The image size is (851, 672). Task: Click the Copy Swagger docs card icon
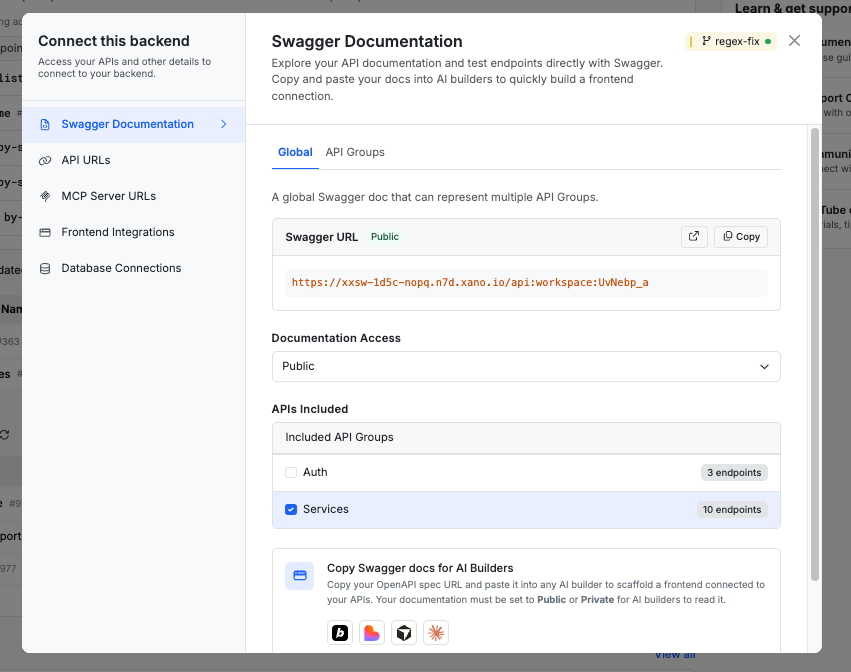coord(300,576)
